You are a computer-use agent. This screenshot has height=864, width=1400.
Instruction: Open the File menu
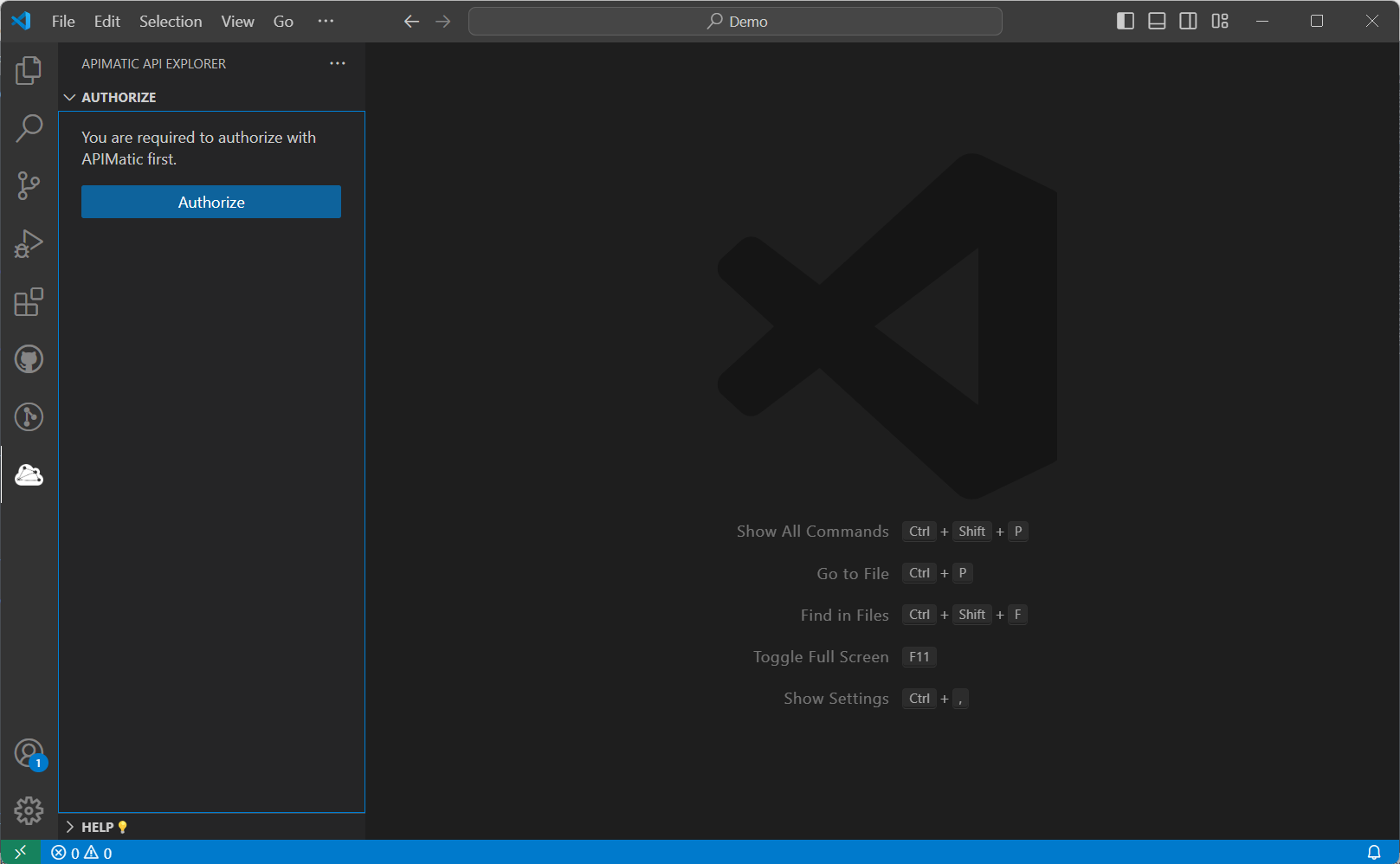tap(63, 22)
